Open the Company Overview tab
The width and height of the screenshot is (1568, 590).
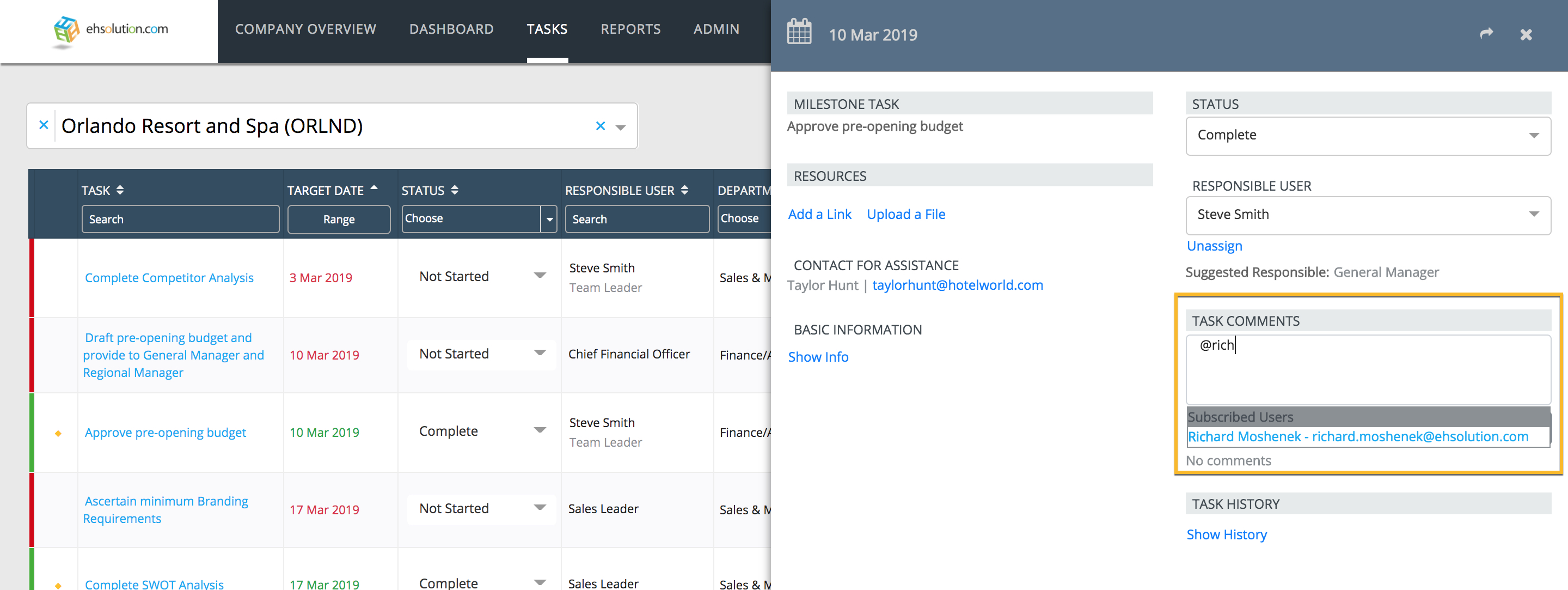click(305, 29)
